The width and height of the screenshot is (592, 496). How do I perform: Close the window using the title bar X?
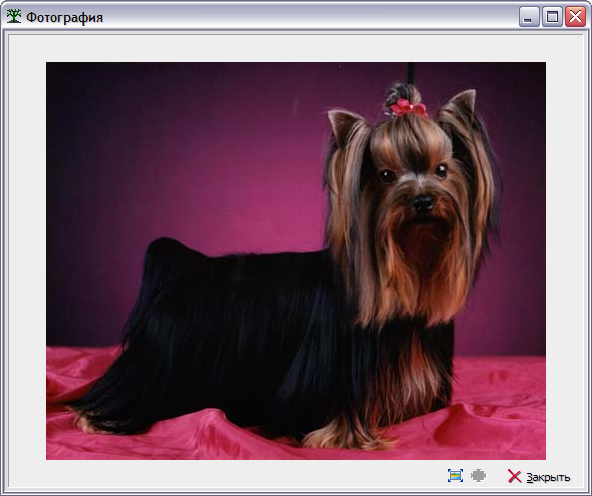coord(575,17)
